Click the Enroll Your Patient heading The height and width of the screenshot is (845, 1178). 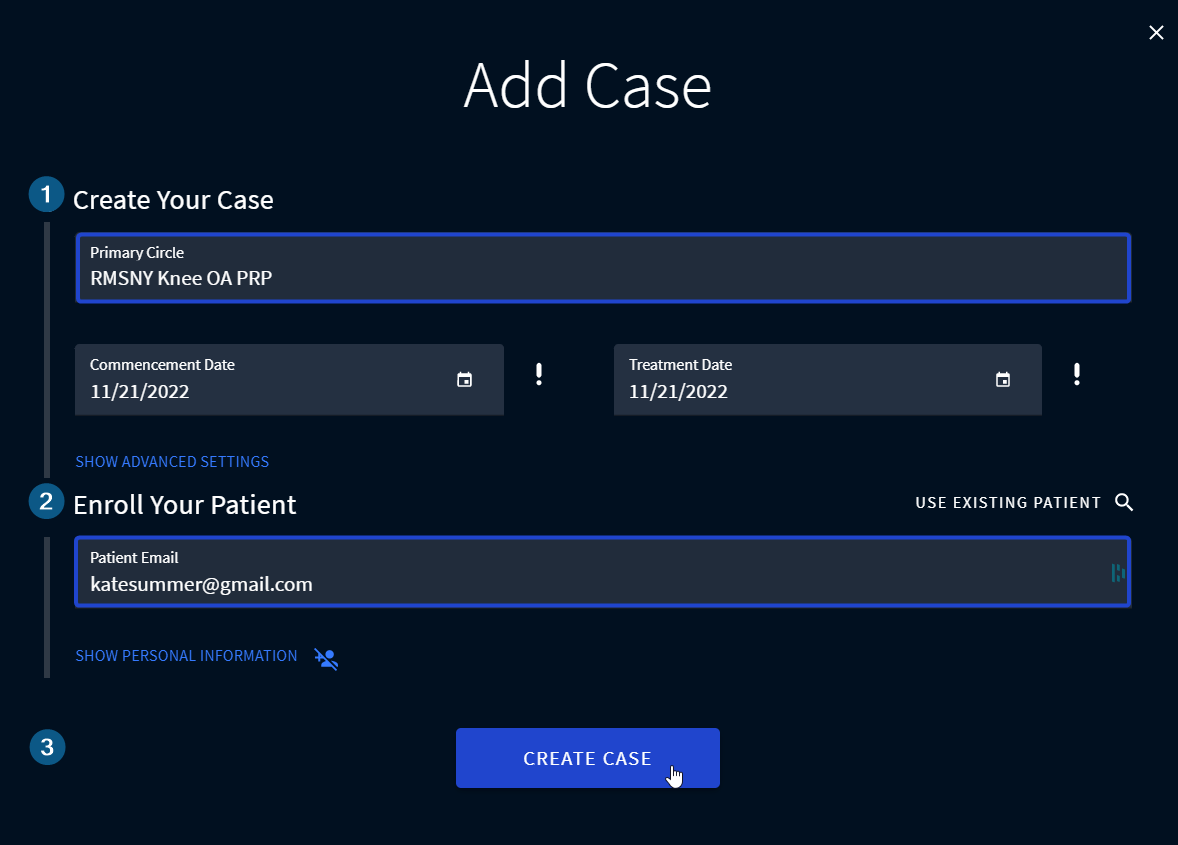click(x=185, y=505)
